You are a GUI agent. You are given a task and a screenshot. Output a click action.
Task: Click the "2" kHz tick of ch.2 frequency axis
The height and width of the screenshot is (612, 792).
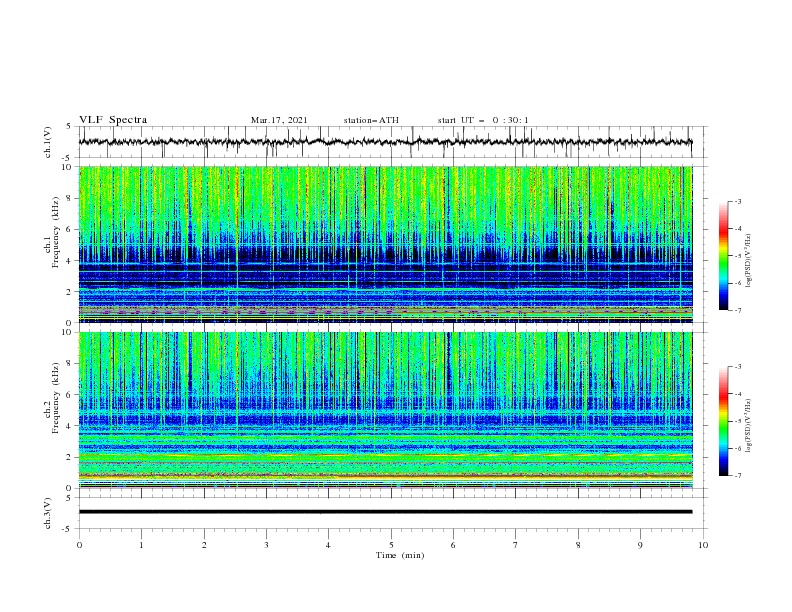(x=70, y=457)
